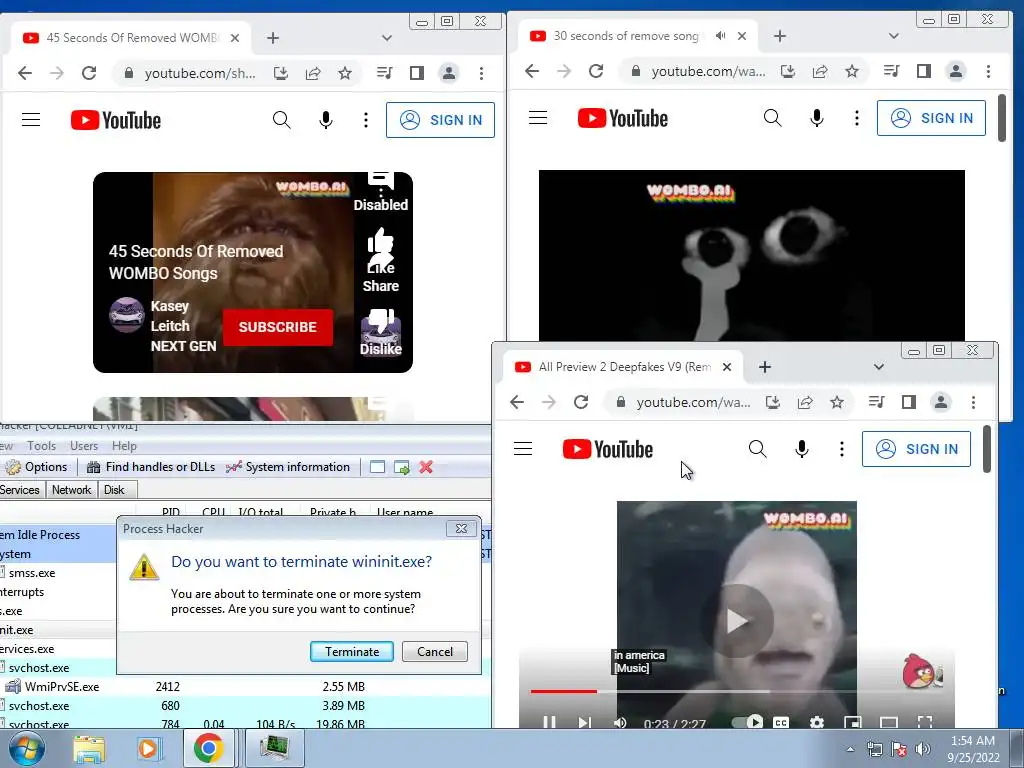Expand the tab search chevron in the top-left Chrome window
The height and width of the screenshot is (768, 1024).
tap(387, 38)
